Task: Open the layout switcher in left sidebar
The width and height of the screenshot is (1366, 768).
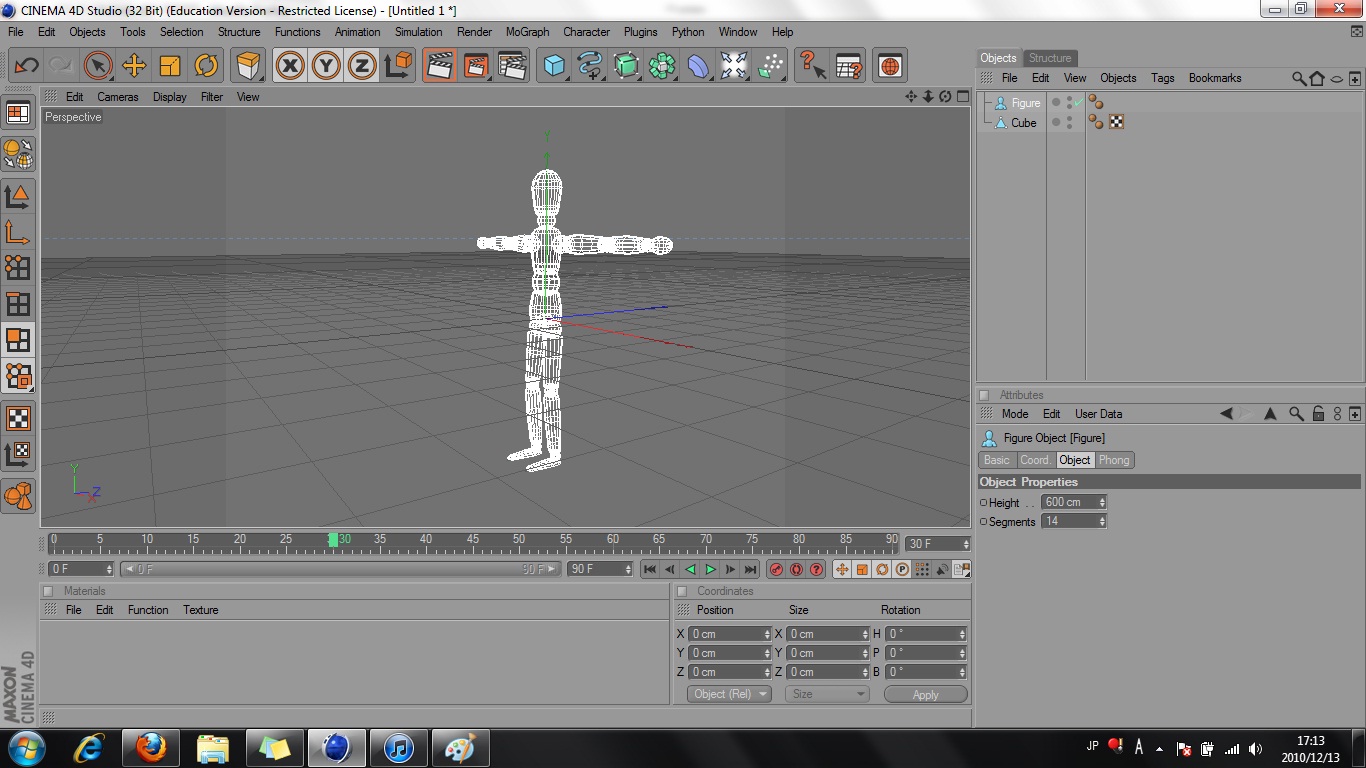Action: click(x=18, y=113)
